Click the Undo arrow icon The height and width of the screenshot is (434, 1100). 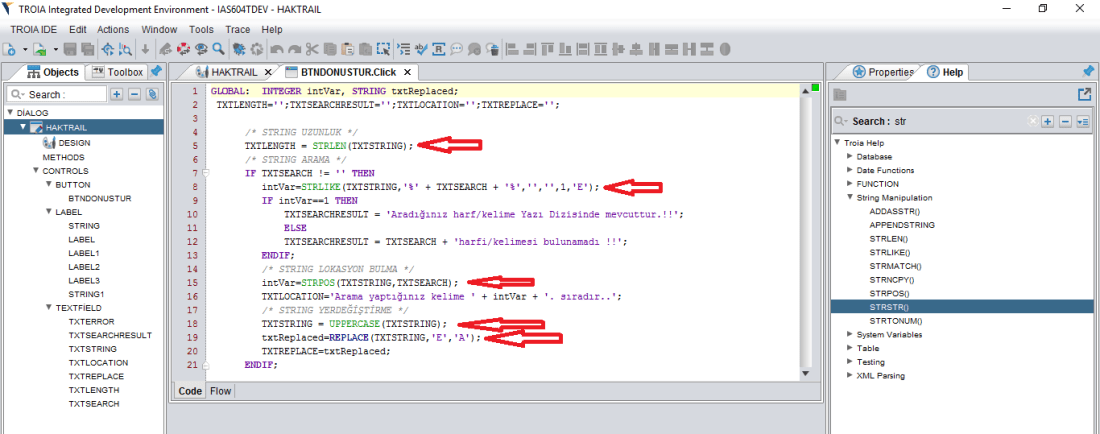point(277,48)
